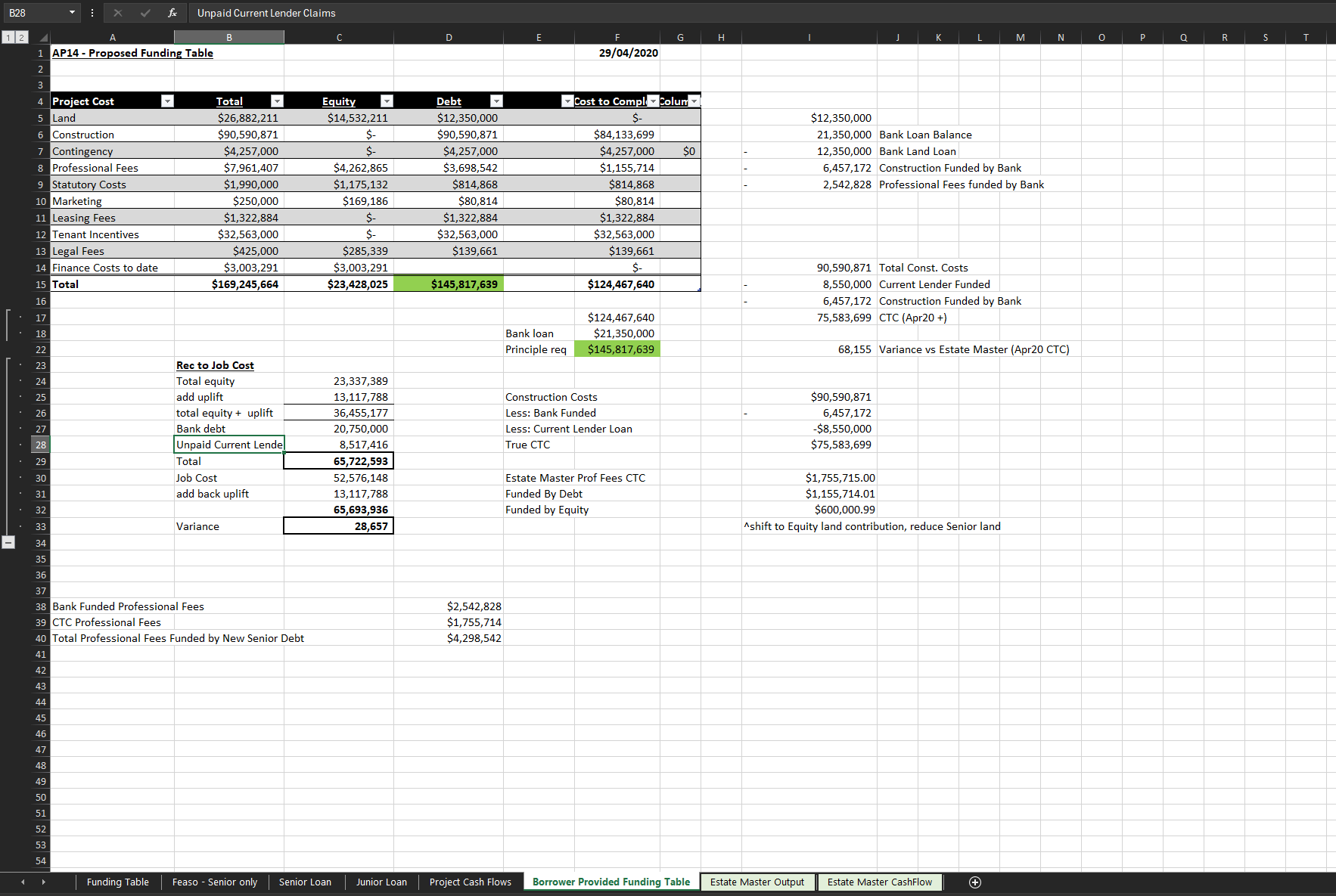The width and height of the screenshot is (1336, 896).
Task: Click the Select All corner triangle
Action: [44, 37]
